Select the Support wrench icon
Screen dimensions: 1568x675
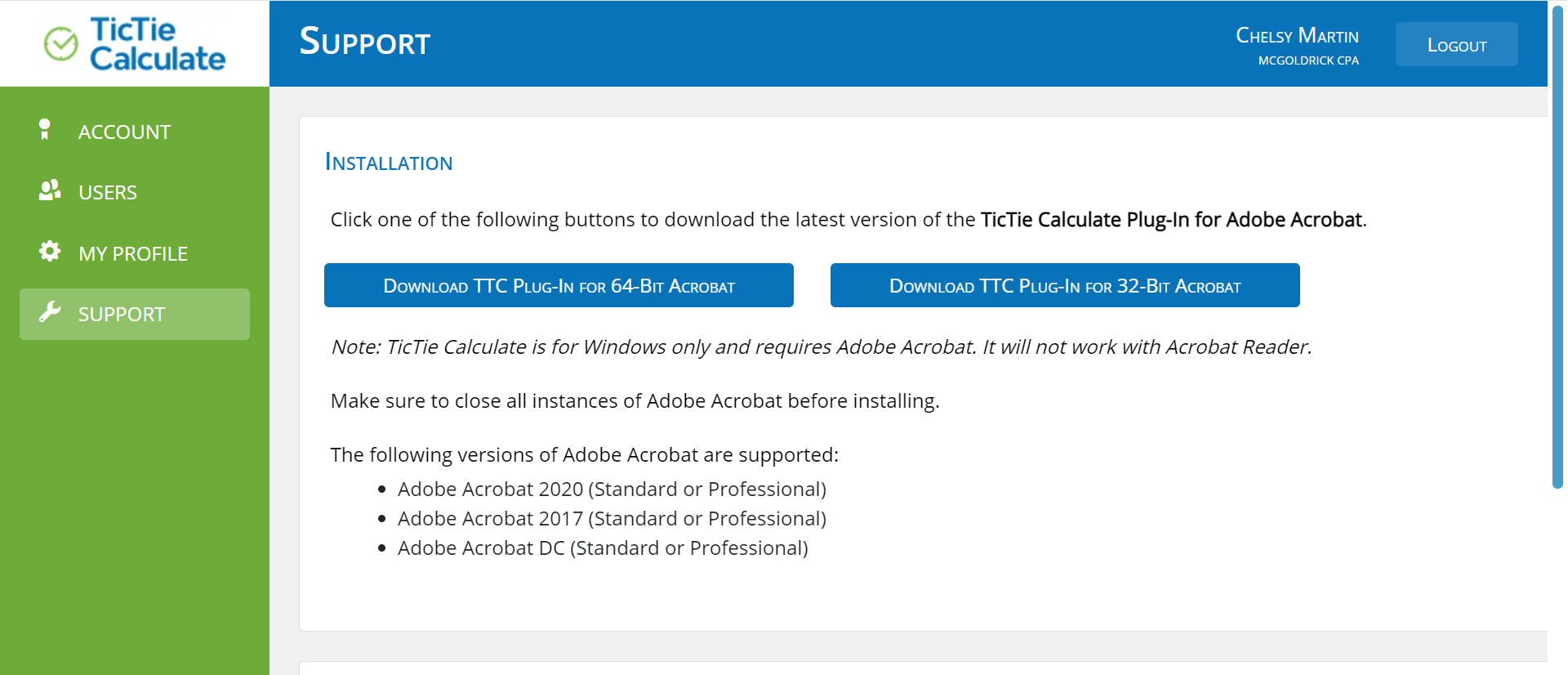(51, 312)
